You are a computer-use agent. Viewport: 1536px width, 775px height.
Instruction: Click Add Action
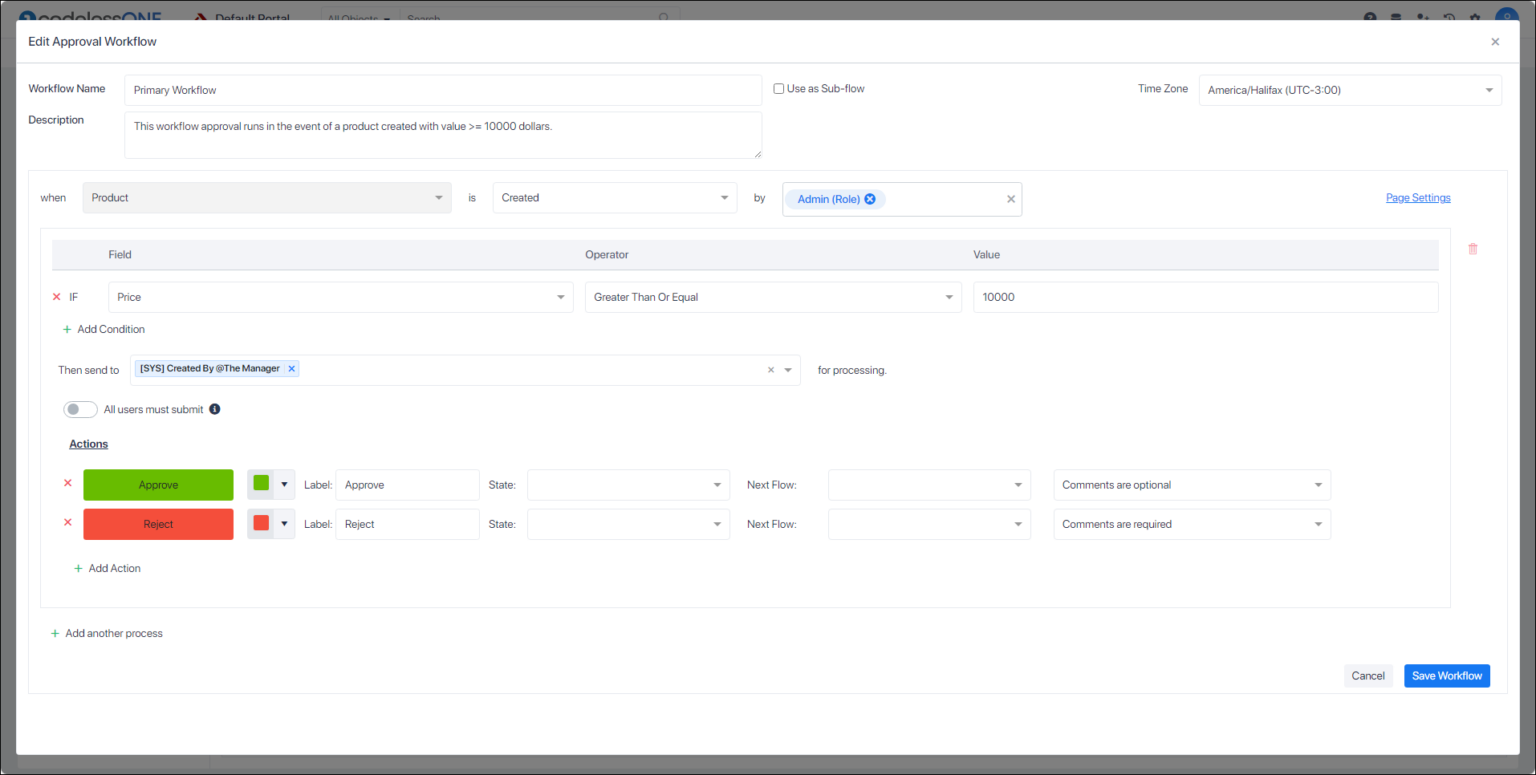[115, 568]
